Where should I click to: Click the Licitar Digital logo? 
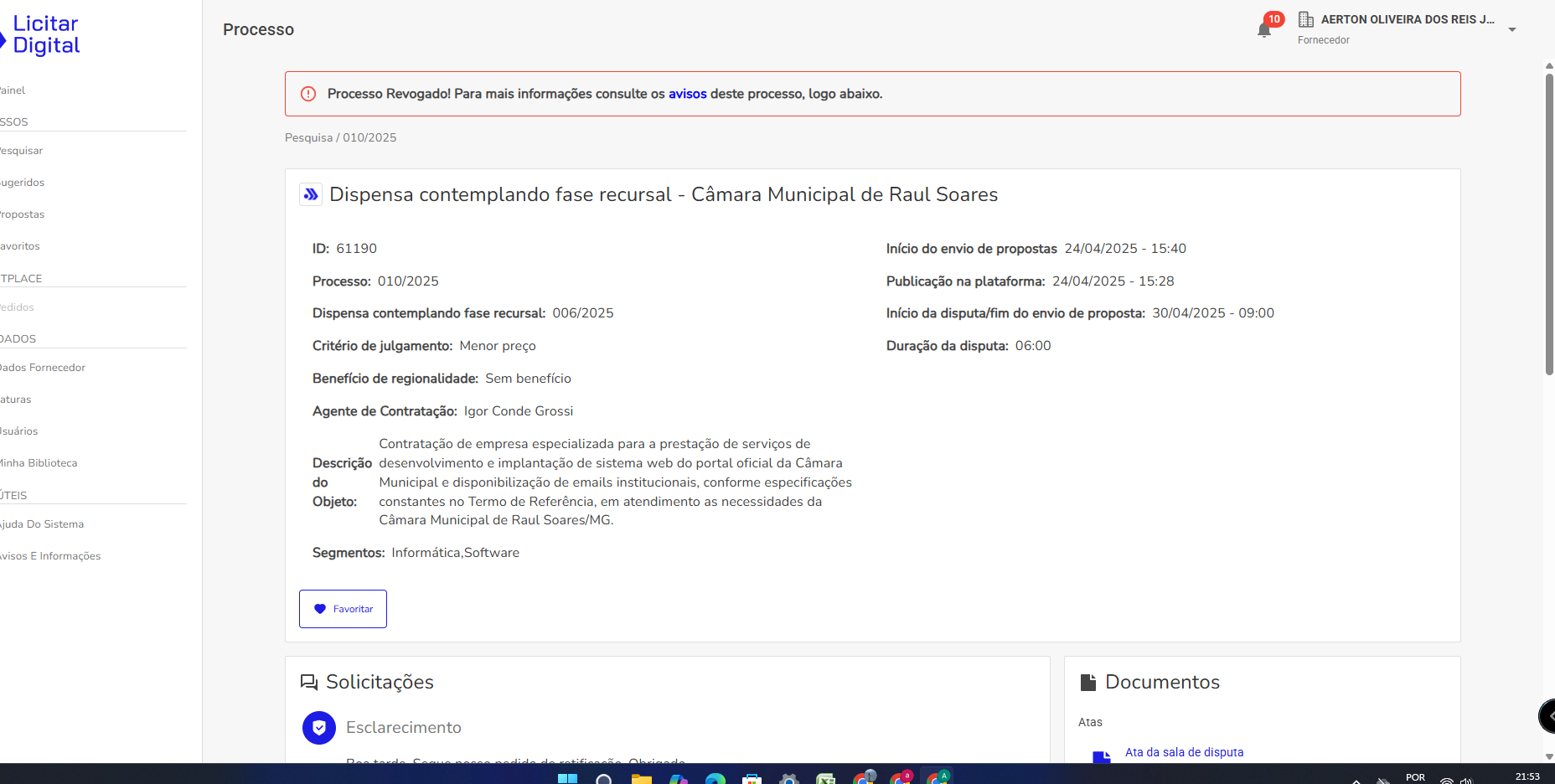44,34
